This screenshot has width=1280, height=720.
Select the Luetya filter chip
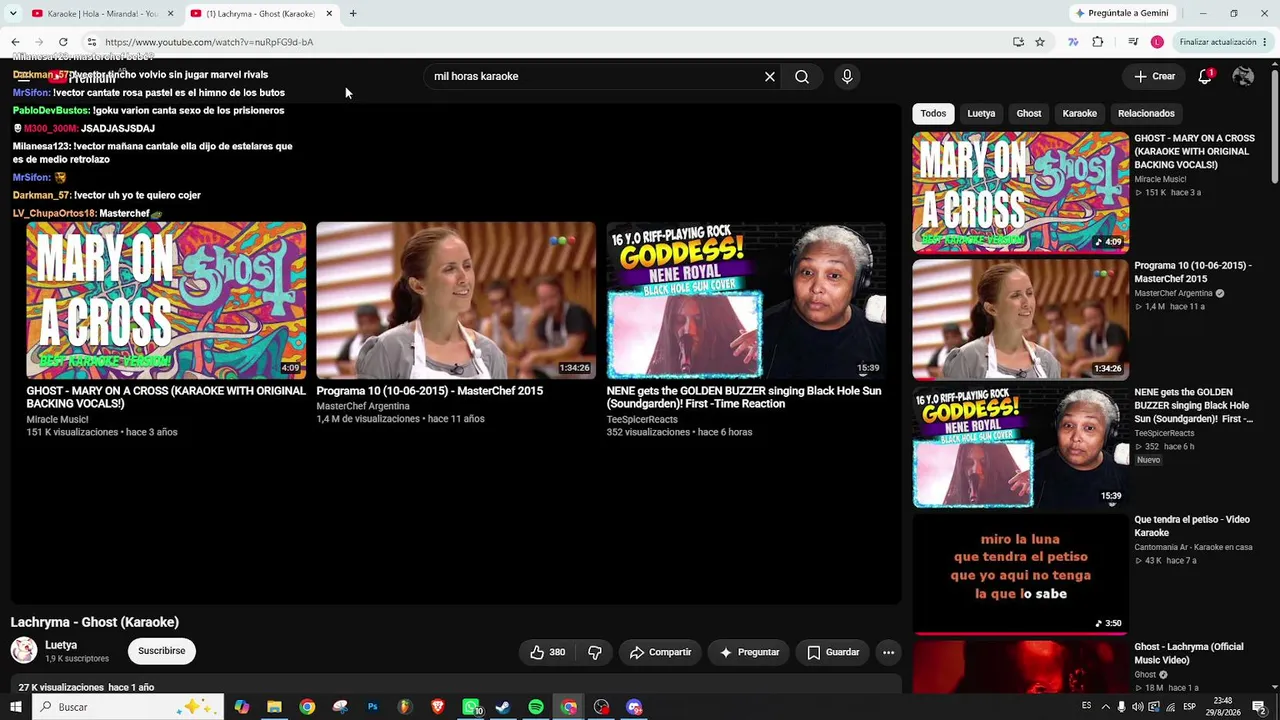[x=981, y=113]
